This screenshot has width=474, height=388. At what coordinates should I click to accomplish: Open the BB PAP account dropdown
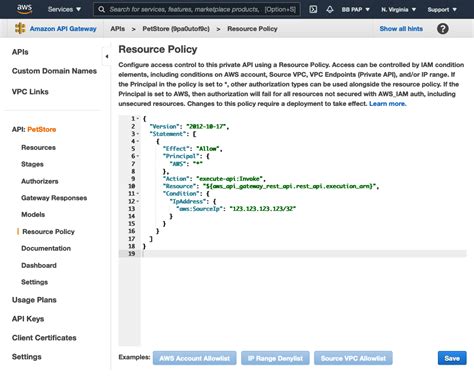356,9
